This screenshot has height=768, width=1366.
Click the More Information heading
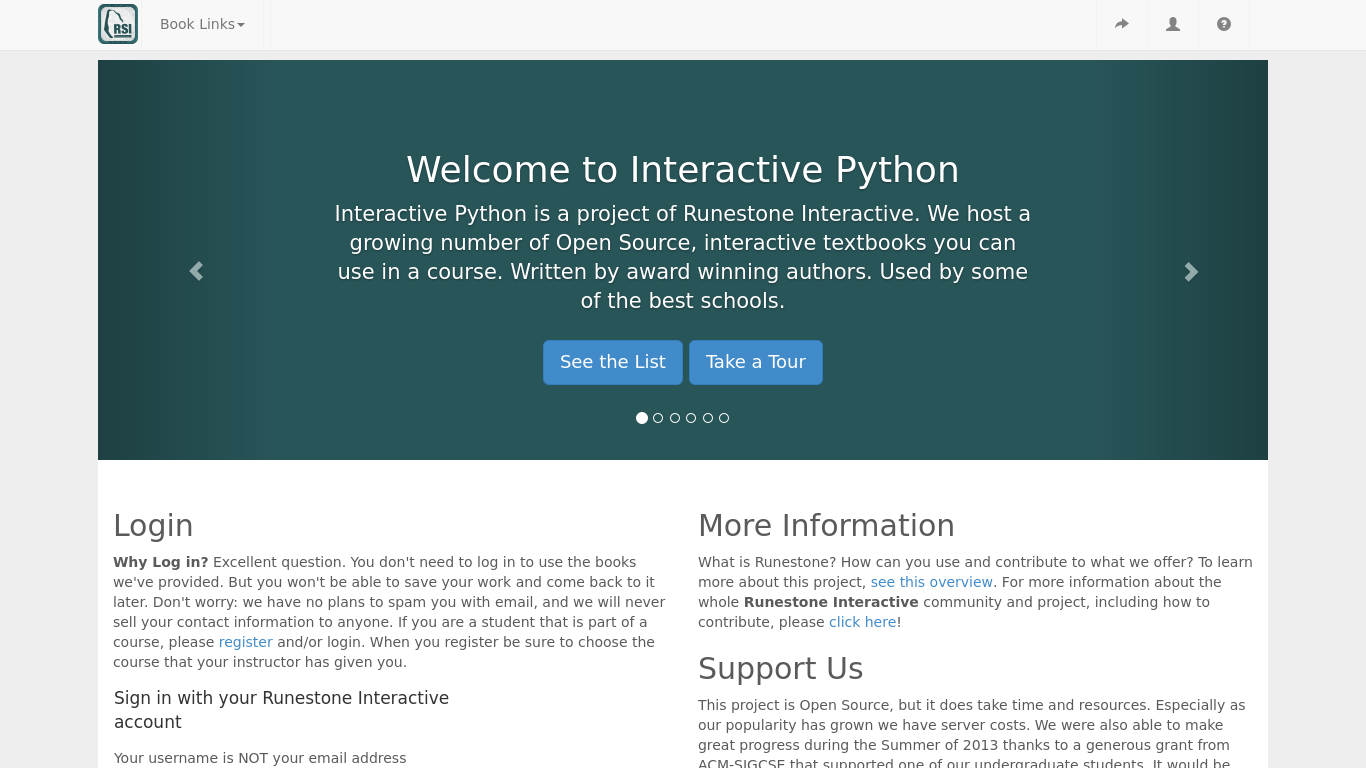826,526
